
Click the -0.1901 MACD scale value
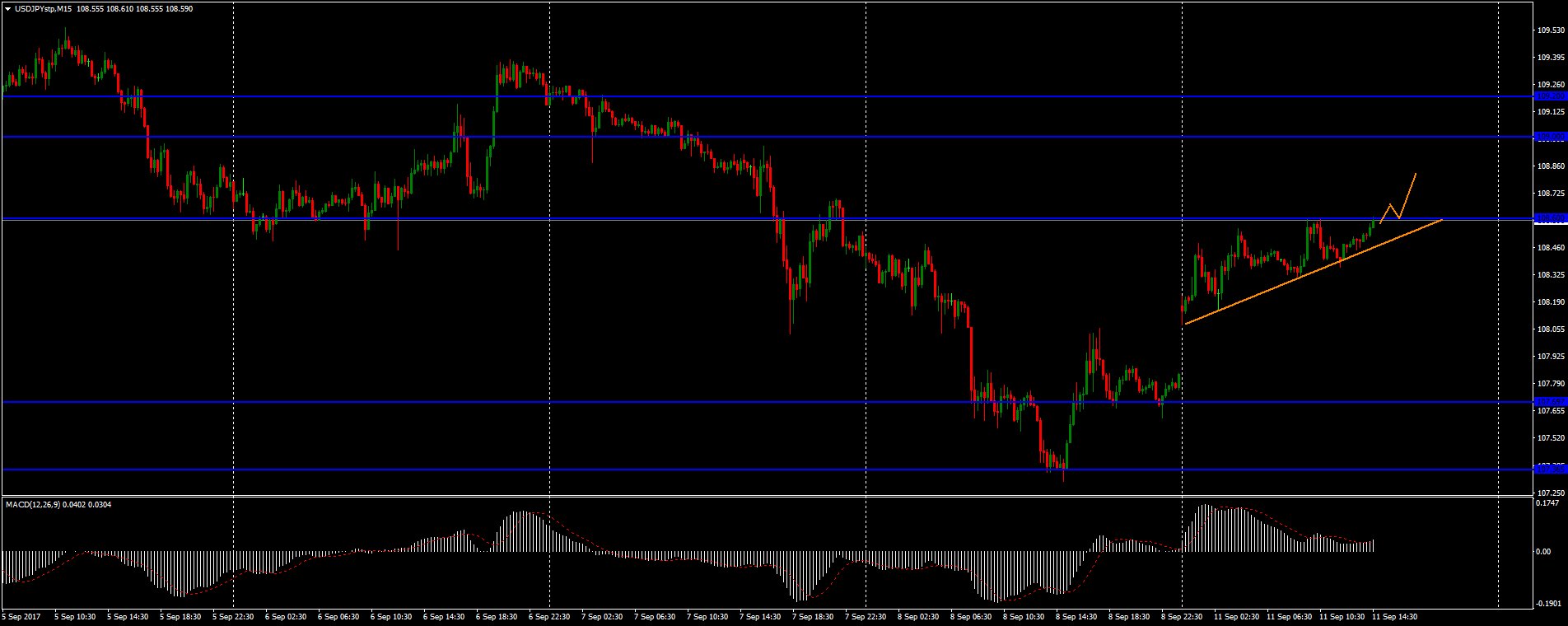click(1550, 605)
